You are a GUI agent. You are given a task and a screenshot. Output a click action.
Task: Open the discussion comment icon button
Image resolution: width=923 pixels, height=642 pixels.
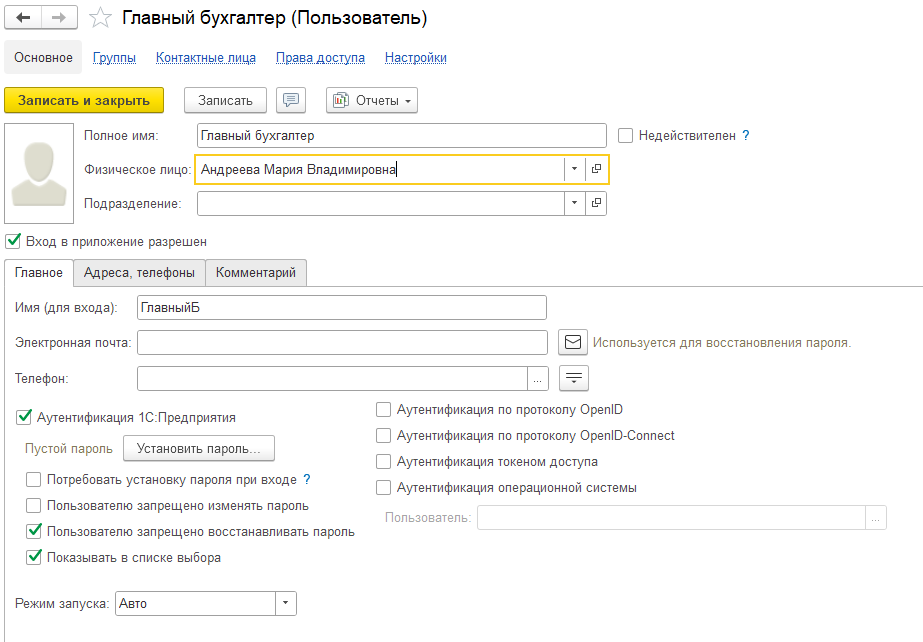291,100
